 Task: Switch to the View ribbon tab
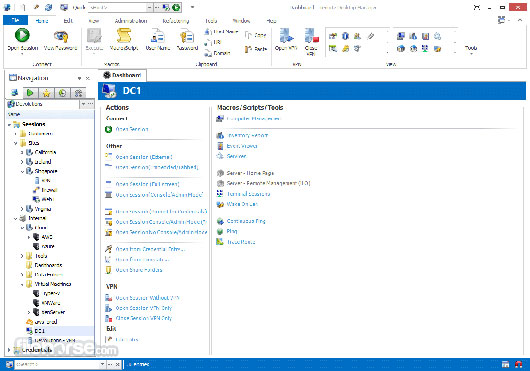click(94, 21)
